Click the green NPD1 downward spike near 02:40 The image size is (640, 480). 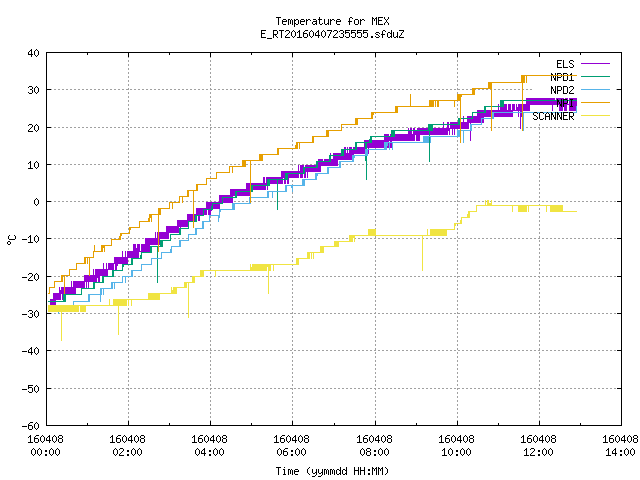[x=158, y=264]
